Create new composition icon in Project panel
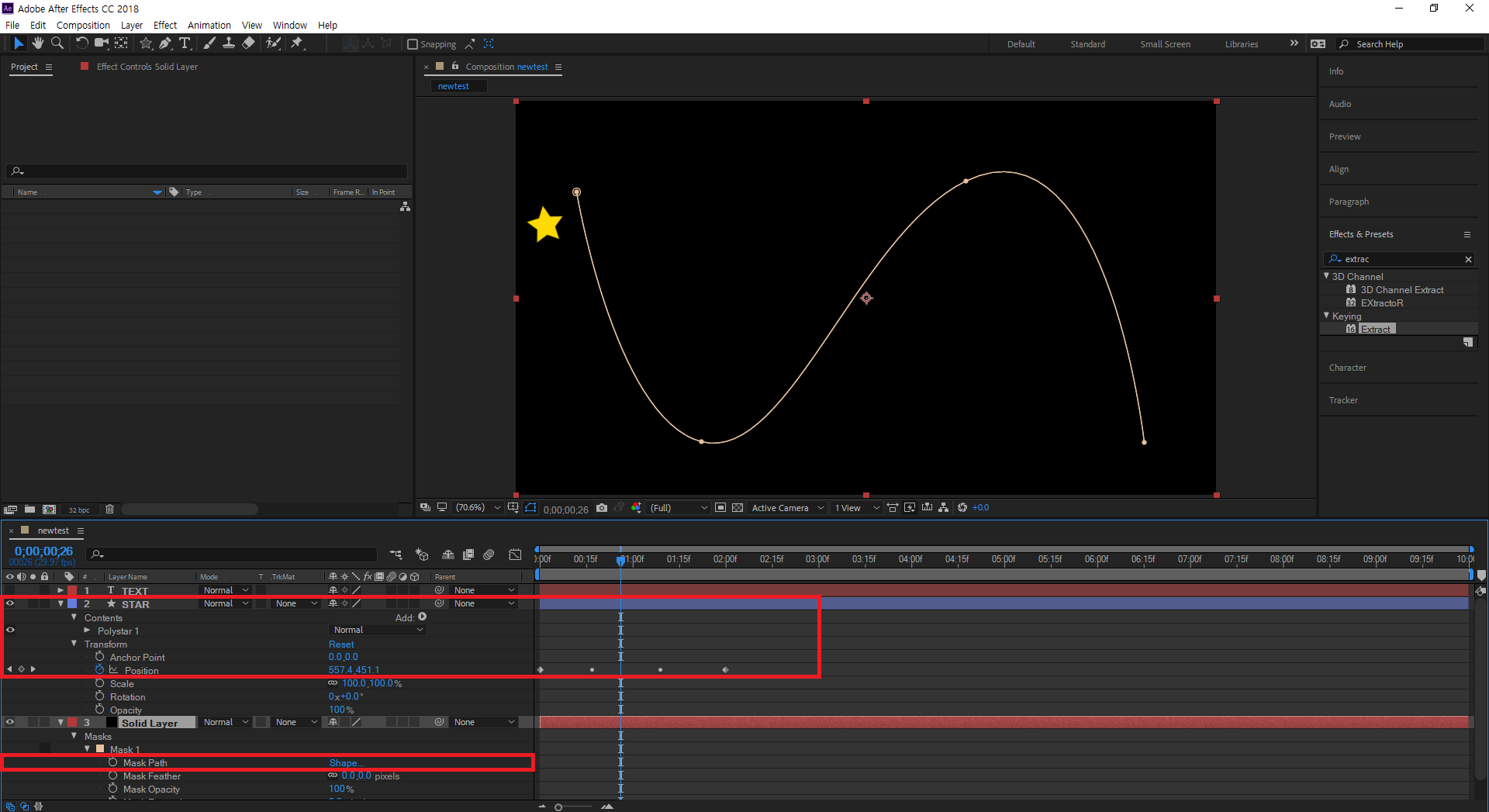This screenshot has width=1489, height=812. pyautogui.click(x=49, y=510)
